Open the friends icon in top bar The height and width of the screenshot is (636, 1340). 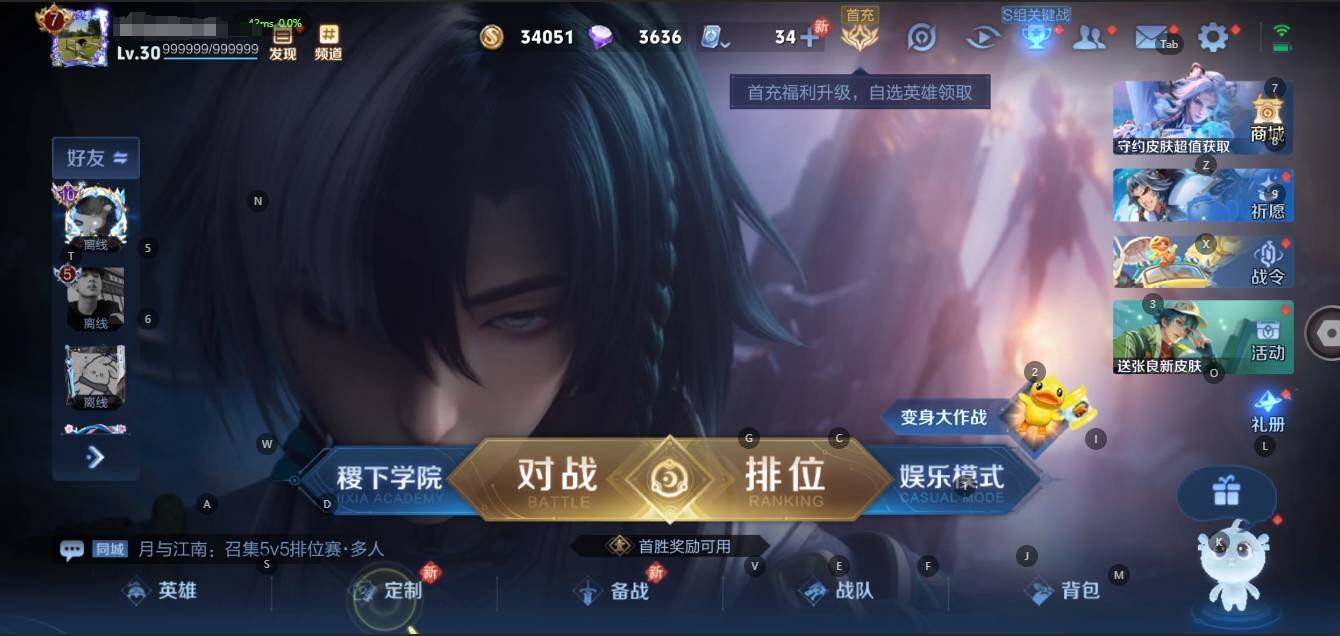pos(1089,38)
